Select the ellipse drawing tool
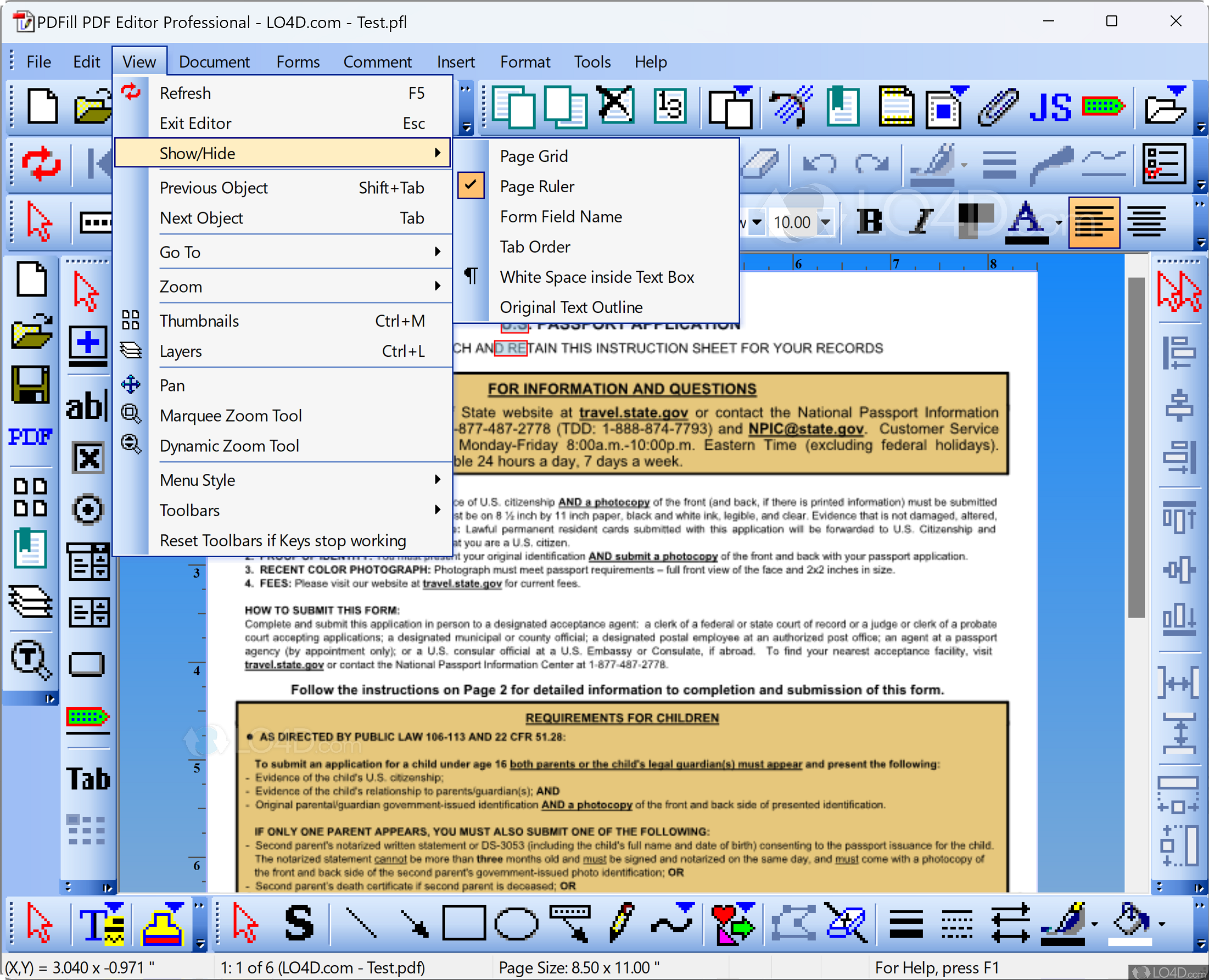 pyautogui.click(x=516, y=923)
